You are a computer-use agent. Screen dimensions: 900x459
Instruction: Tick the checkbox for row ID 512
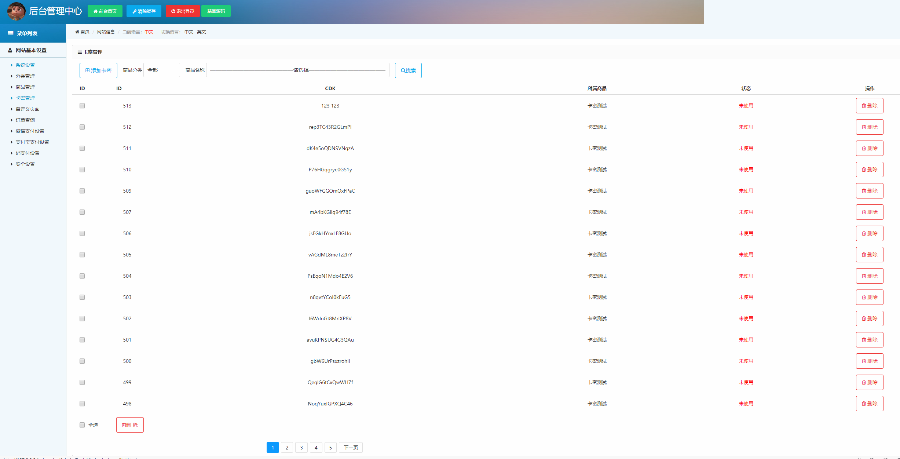82,127
